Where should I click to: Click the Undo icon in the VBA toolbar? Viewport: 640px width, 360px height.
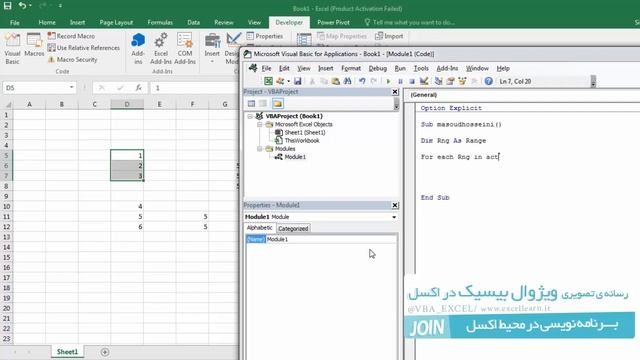click(362, 81)
